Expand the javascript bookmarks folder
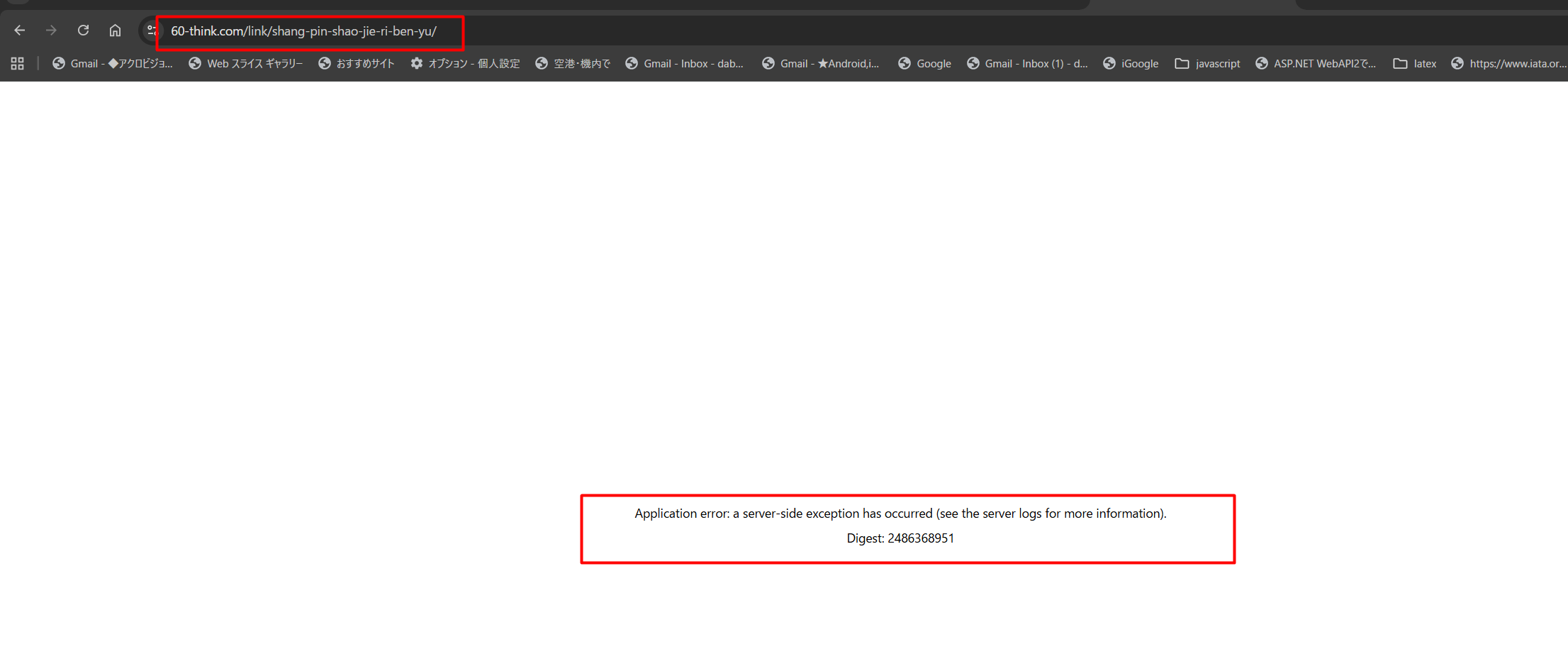The height and width of the screenshot is (649, 1568). pos(1208,64)
